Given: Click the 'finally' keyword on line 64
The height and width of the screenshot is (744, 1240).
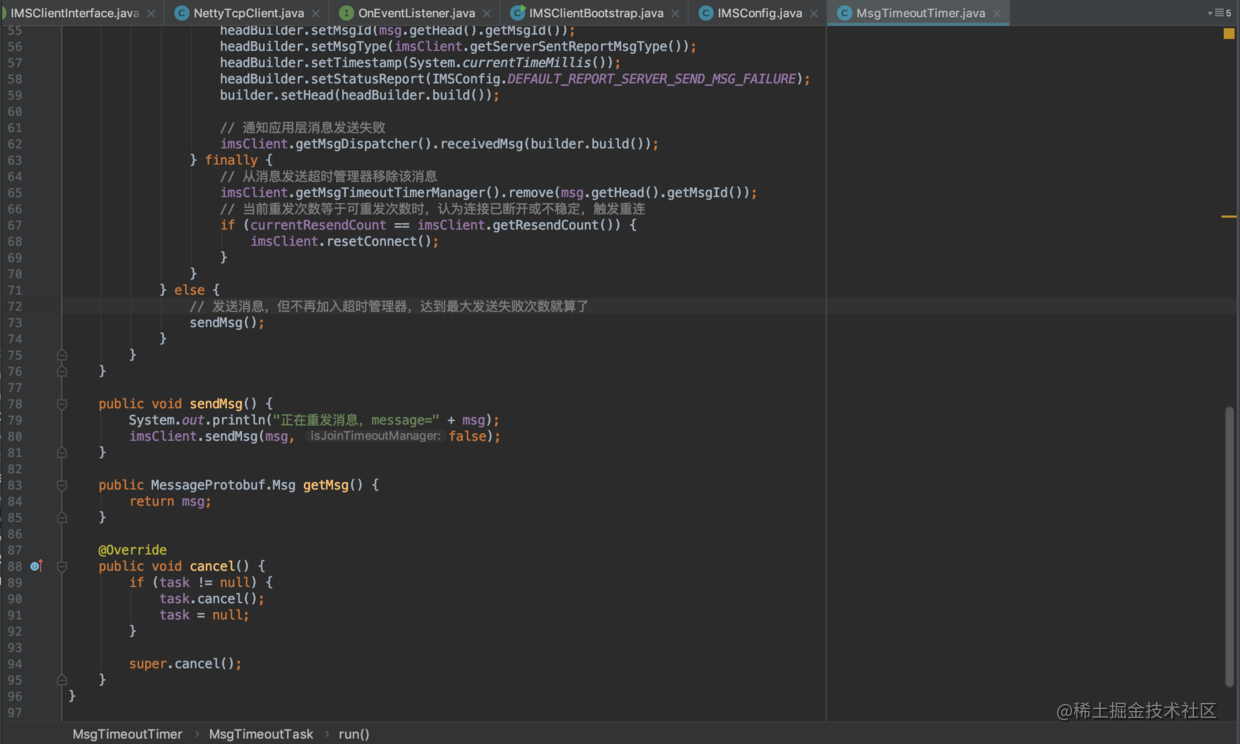Looking at the screenshot, I should pos(231,160).
